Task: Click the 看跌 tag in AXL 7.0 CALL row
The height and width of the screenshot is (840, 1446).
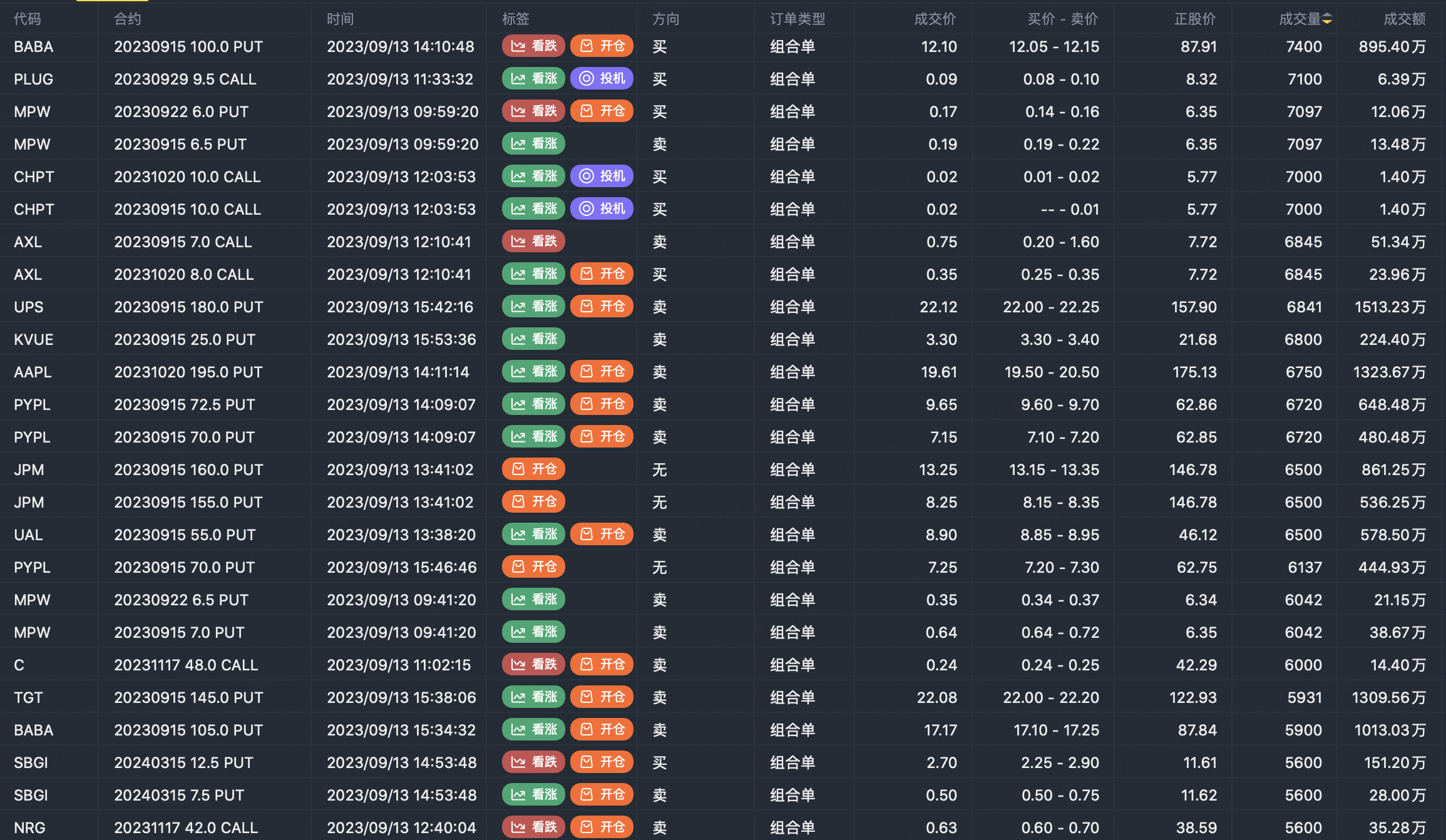Action: coord(533,242)
